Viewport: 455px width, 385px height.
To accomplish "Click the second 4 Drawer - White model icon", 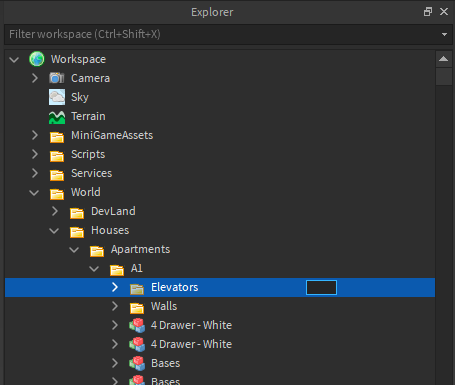I will click(137, 344).
